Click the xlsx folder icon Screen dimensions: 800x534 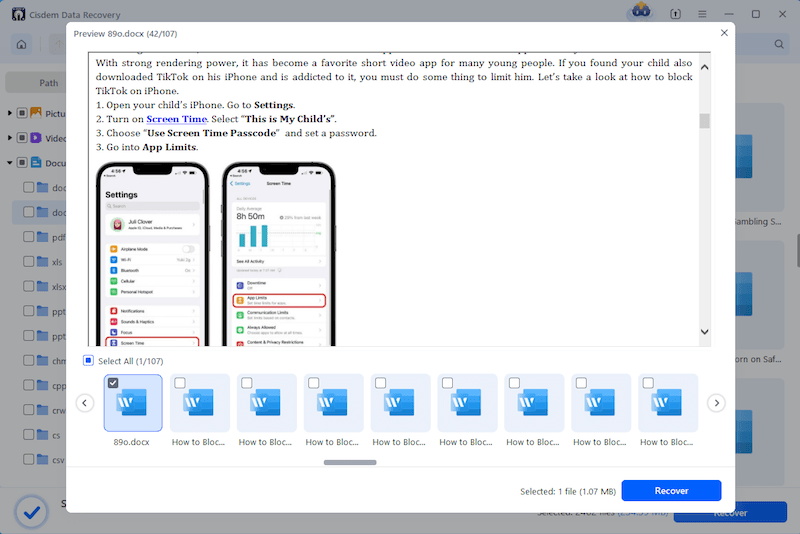pyautogui.click(x=43, y=286)
